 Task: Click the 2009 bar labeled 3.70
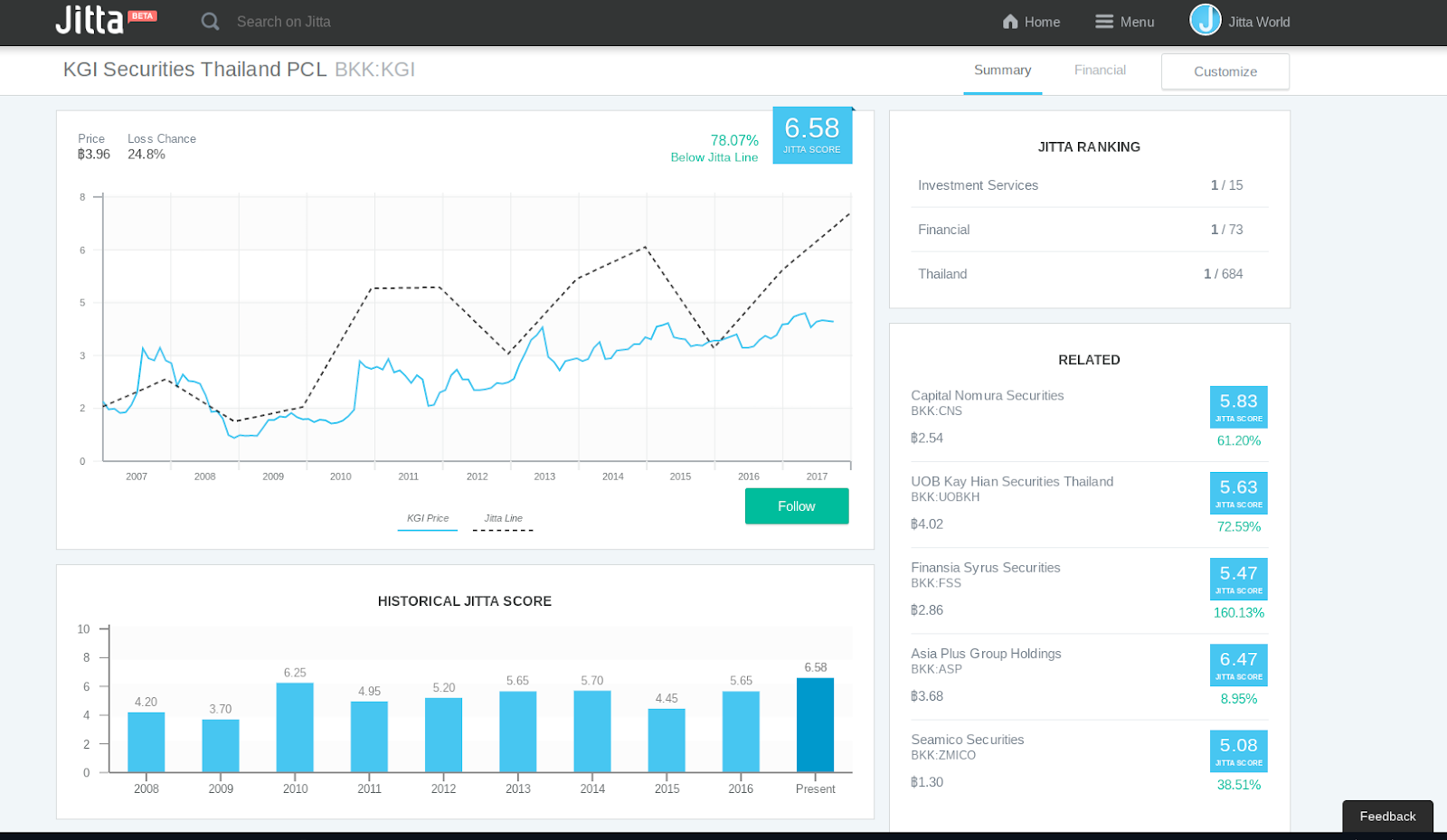[x=221, y=746]
